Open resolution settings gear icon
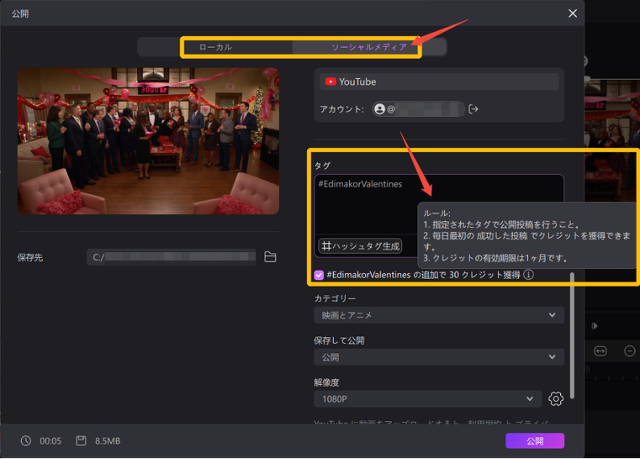 point(556,399)
